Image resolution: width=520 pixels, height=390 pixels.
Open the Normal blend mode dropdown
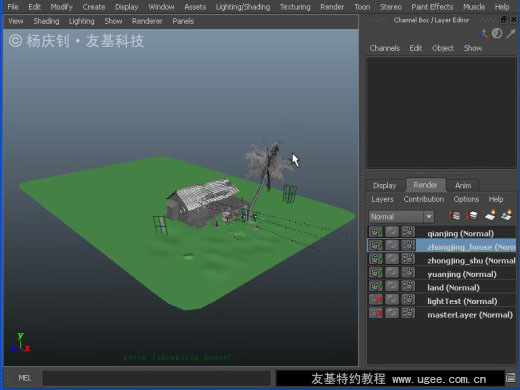click(401, 217)
